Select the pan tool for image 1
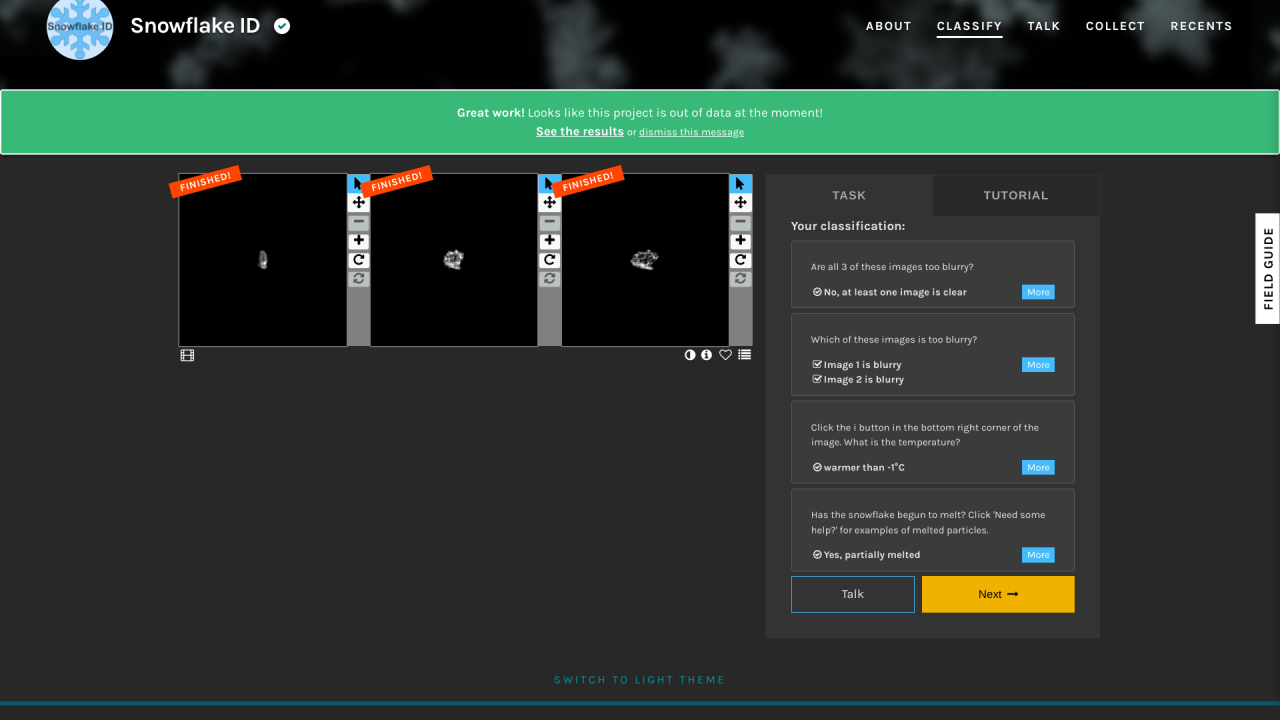This screenshot has width=1280, height=720. click(x=359, y=203)
